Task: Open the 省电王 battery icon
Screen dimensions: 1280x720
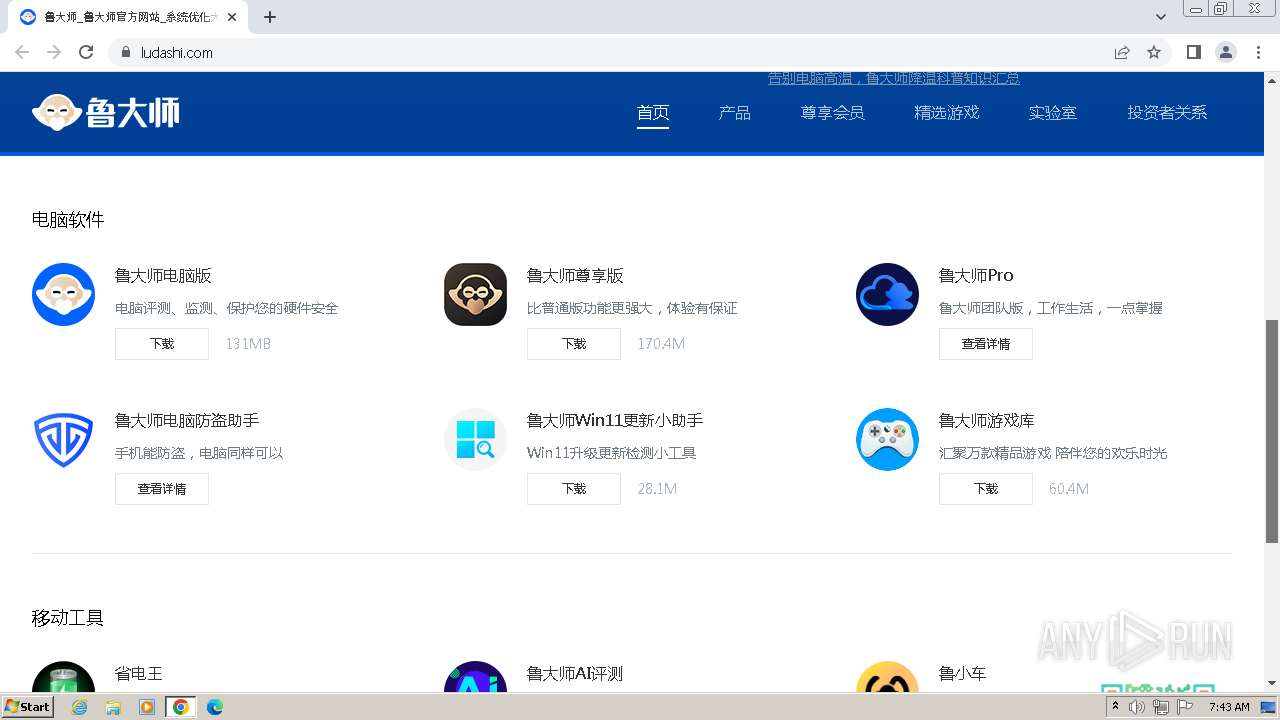Action: click(63, 677)
